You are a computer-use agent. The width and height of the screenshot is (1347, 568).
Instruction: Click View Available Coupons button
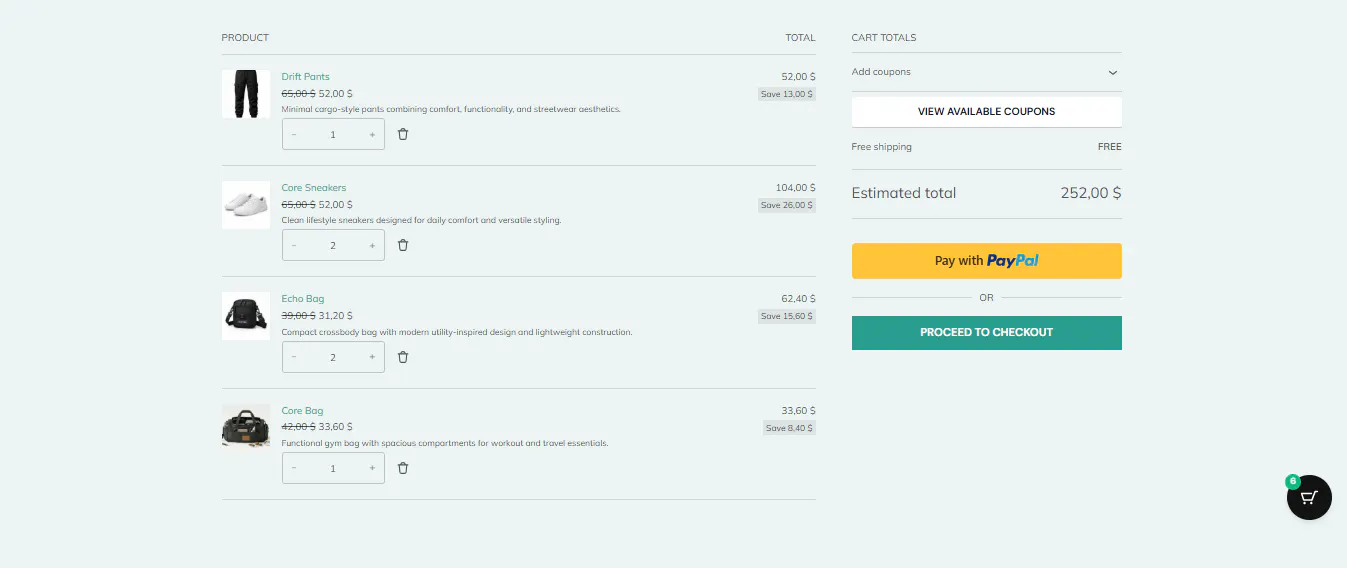tap(986, 111)
